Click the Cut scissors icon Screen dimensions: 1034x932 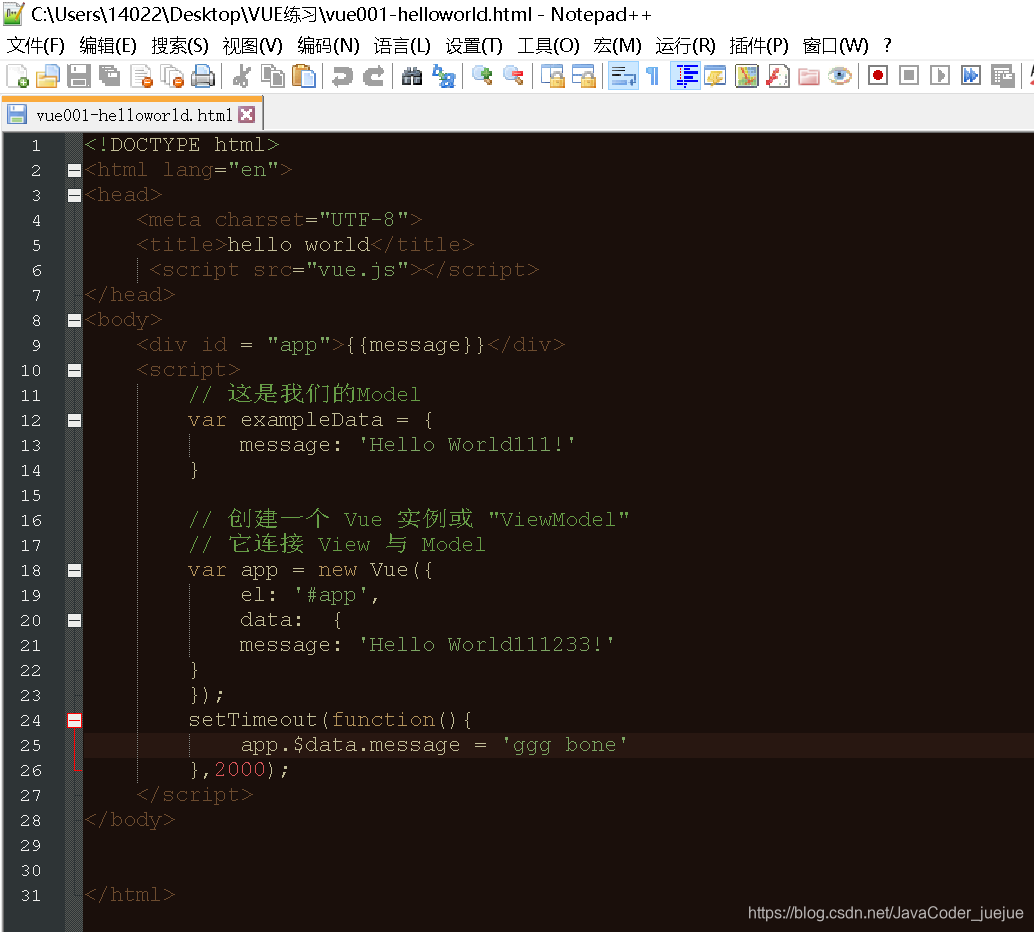pyautogui.click(x=241, y=76)
